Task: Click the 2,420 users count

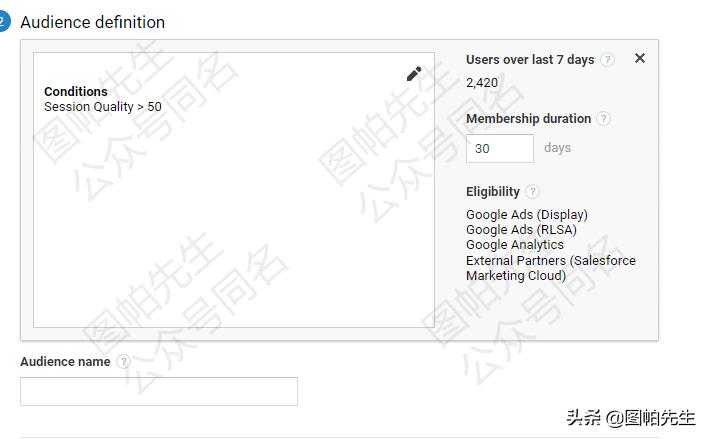Action: [x=482, y=83]
